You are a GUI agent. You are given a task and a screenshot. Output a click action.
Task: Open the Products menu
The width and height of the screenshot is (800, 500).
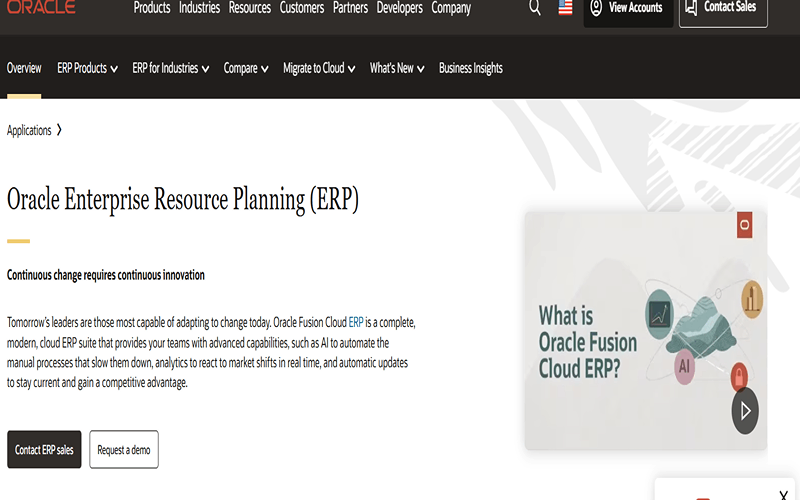(x=152, y=8)
